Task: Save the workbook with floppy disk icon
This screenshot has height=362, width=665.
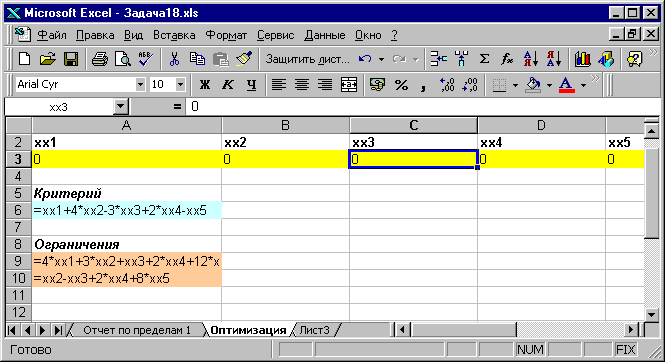Action: click(x=70, y=59)
